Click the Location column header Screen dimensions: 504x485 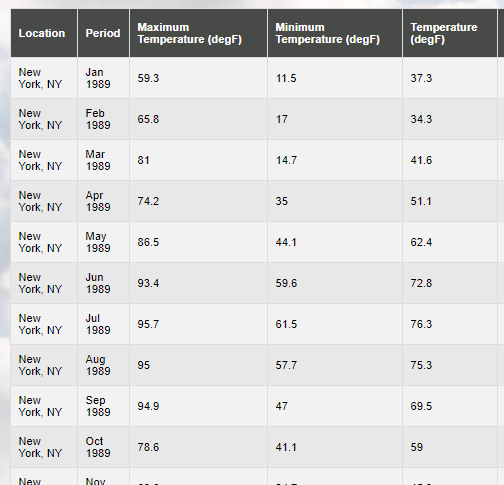pyautogui.click(x=44, y=33)
